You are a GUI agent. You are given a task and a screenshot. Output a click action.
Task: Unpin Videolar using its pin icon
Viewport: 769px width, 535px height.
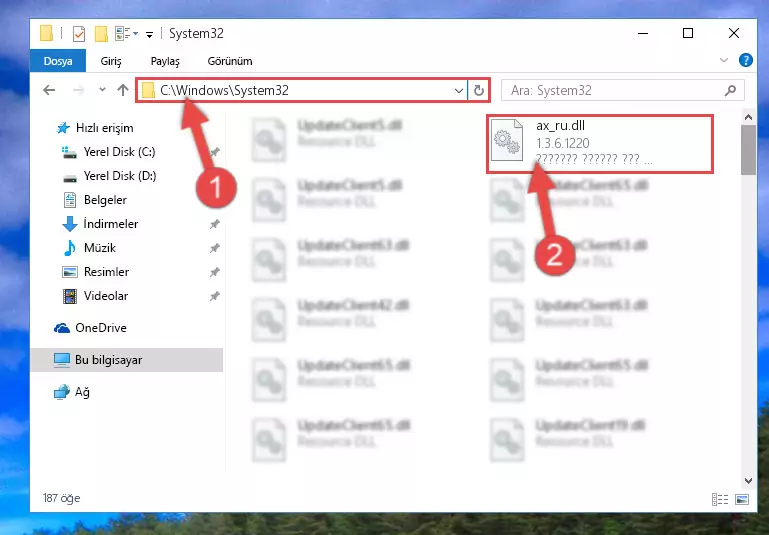click(x=214, y=296)
